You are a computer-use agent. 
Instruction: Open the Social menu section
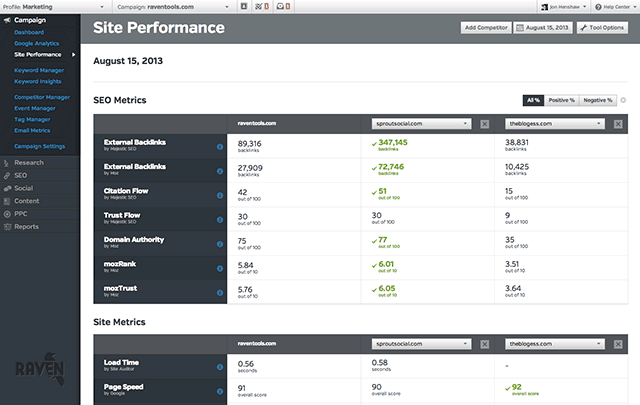pos(40,188)
